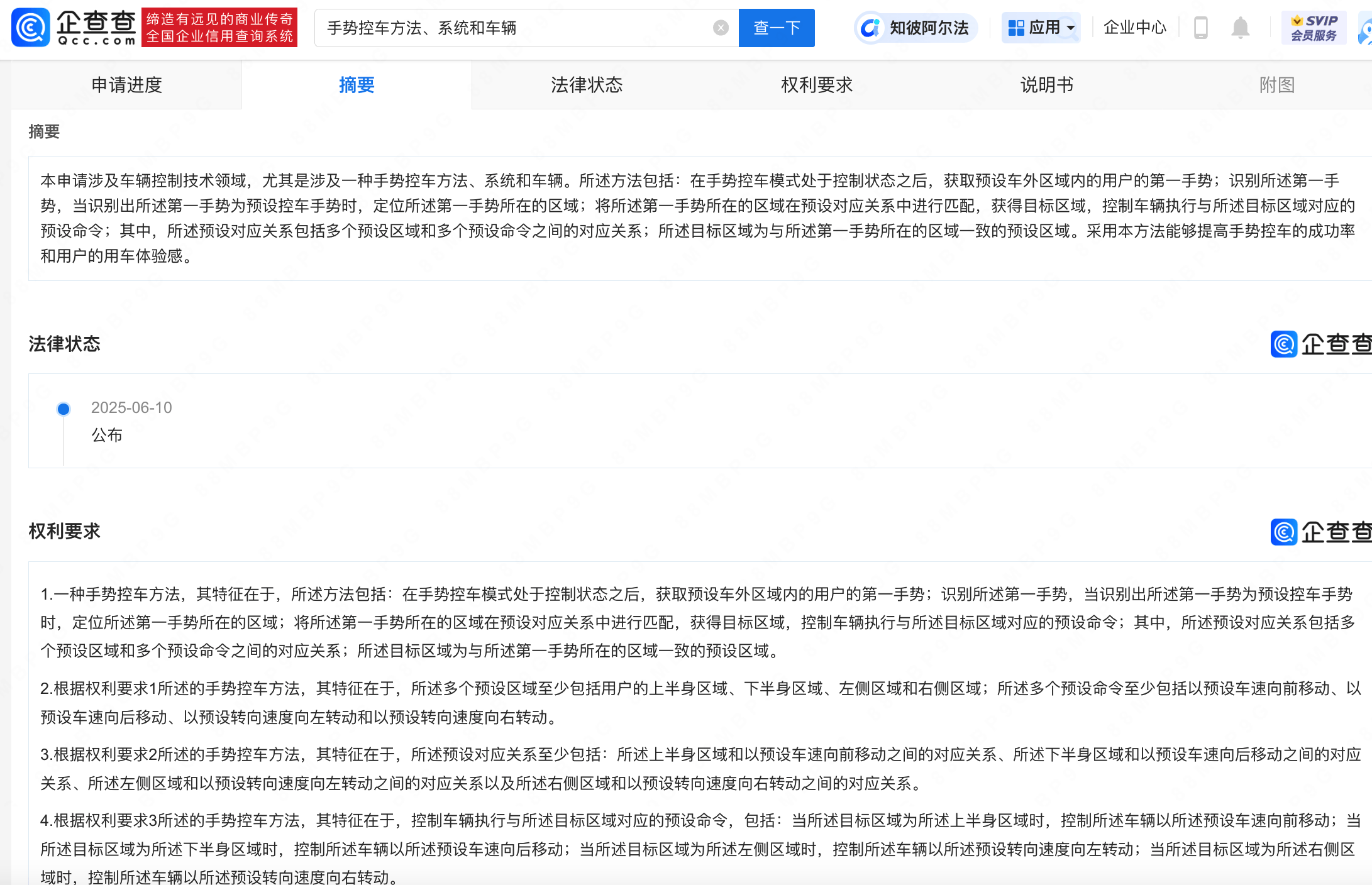Open 企业中心 link

[x=1135, y=28]
